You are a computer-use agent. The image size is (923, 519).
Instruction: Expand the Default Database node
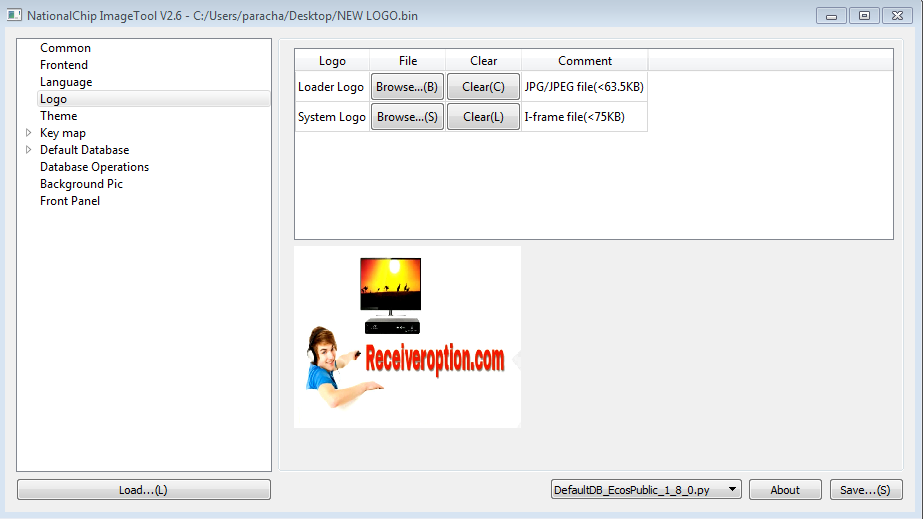[28, 150]
